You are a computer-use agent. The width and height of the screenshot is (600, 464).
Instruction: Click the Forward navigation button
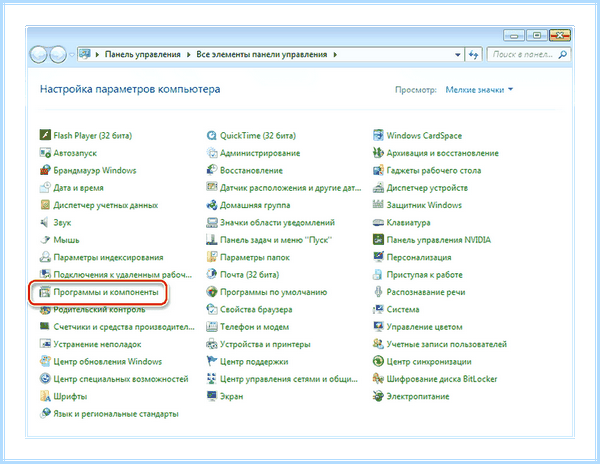pos(58,55)
